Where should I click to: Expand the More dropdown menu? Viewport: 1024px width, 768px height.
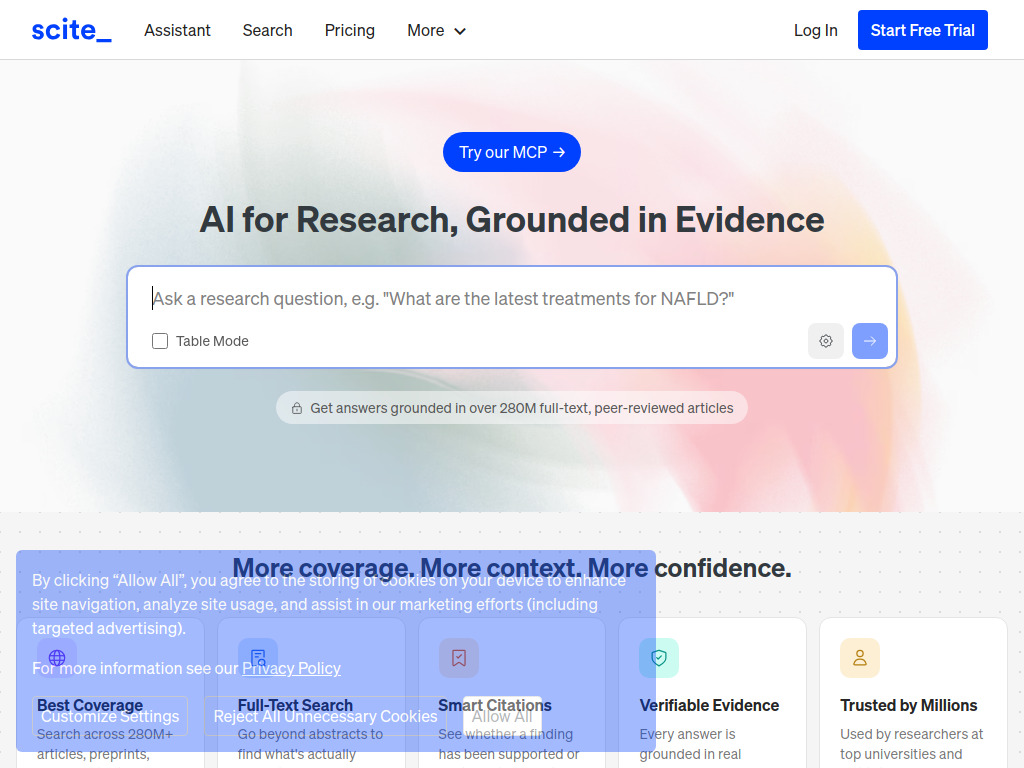coord(436,30)
